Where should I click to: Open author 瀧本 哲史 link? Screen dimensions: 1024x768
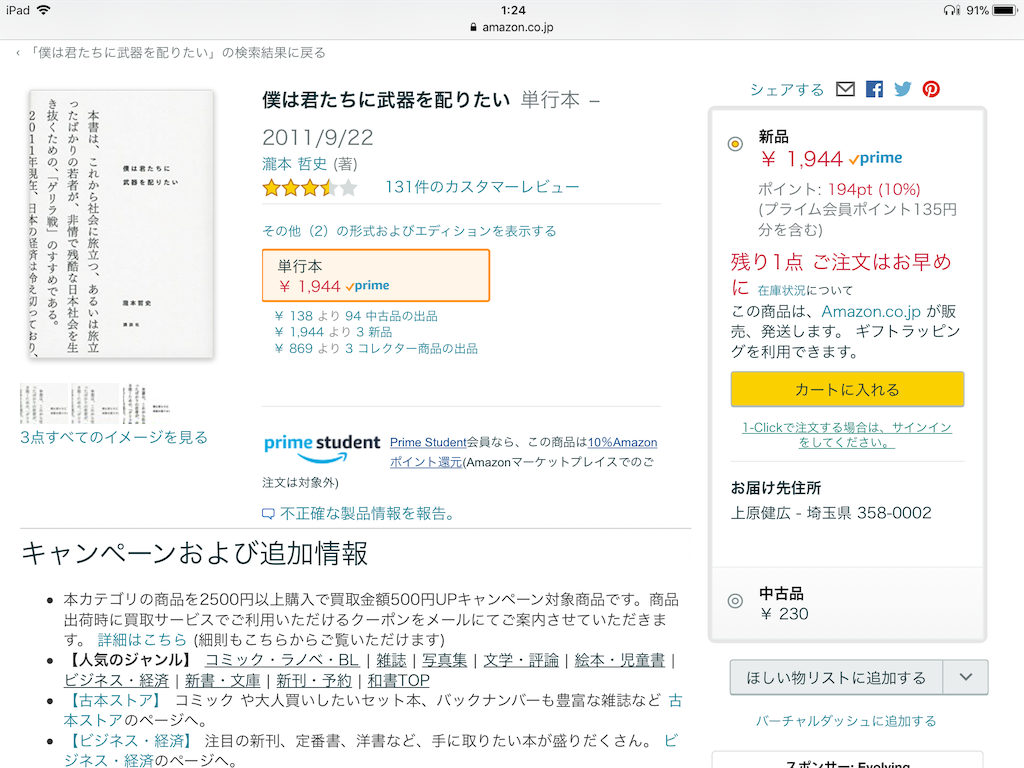tap(295, 164)
